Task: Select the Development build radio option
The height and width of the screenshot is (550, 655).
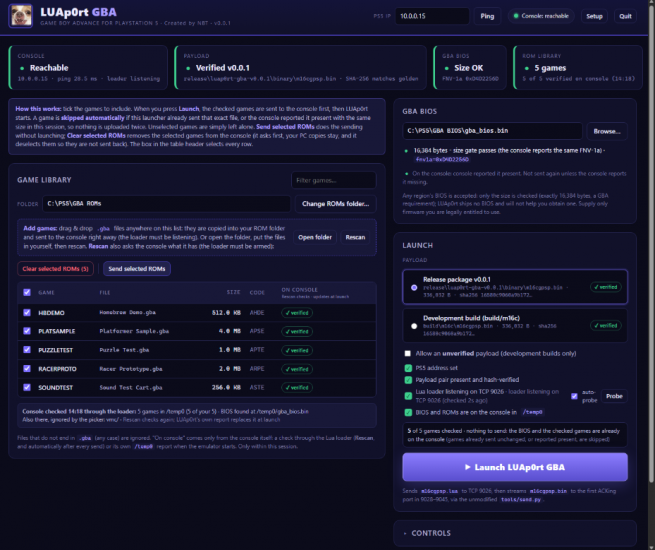Action: 414,326
